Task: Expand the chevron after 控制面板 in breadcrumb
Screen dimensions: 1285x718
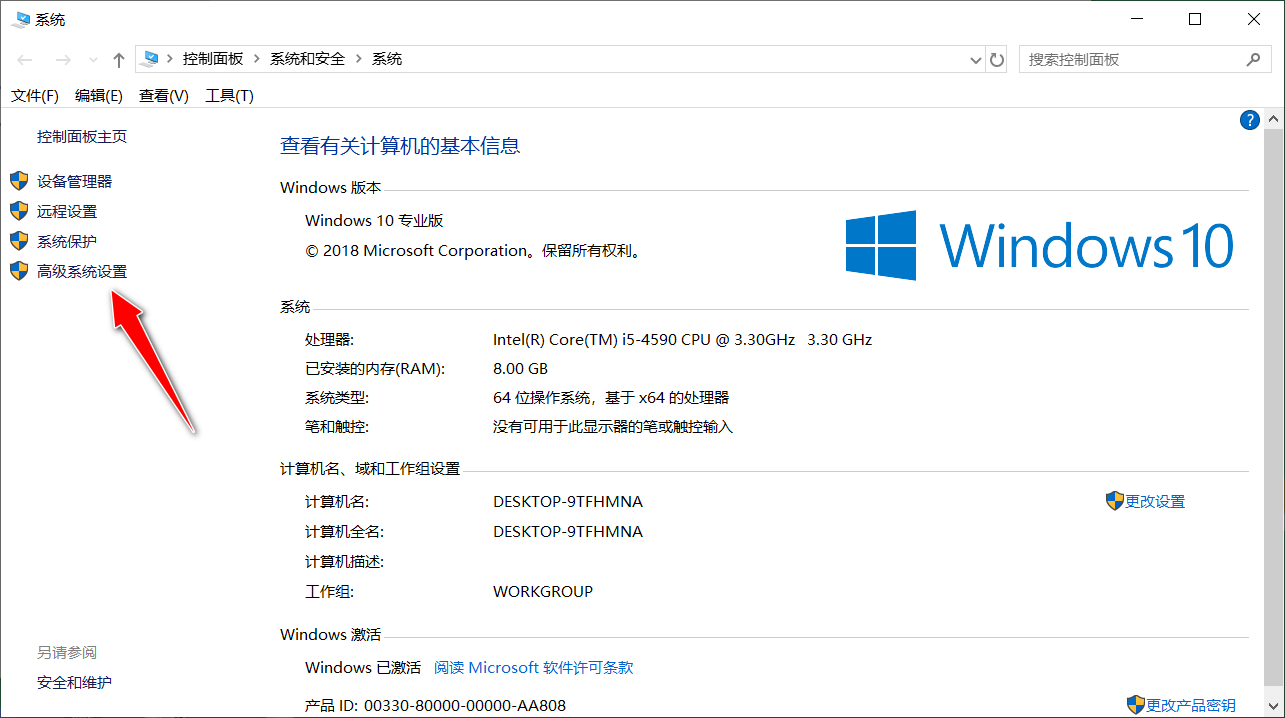Action: tap(257, 59)
